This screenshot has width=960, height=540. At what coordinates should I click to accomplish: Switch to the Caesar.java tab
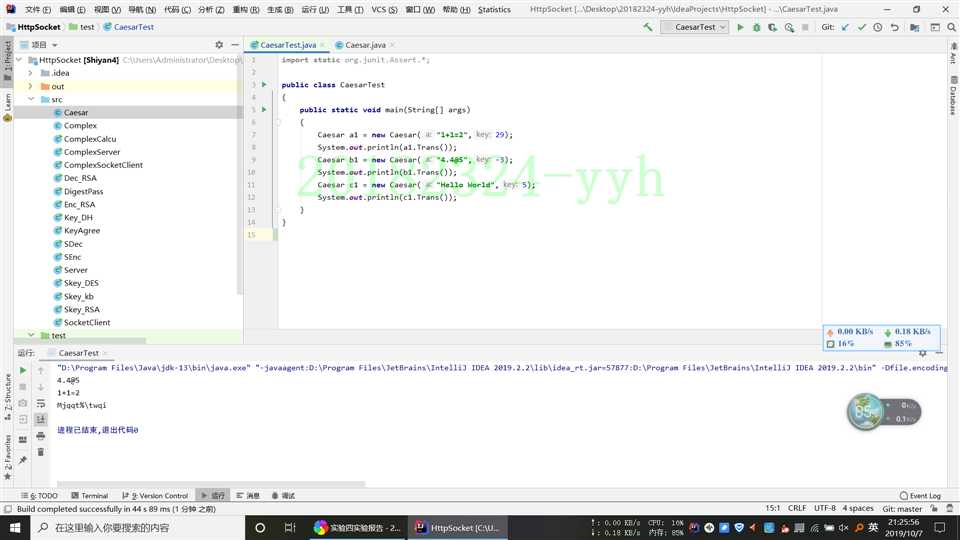(x=366, y=45)
